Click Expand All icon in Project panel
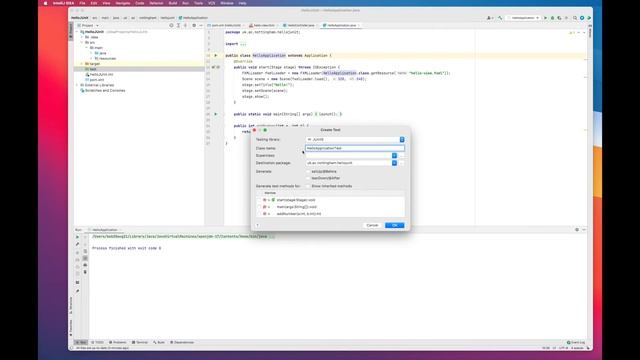This screenshot has width=640, height=360. 178,25
